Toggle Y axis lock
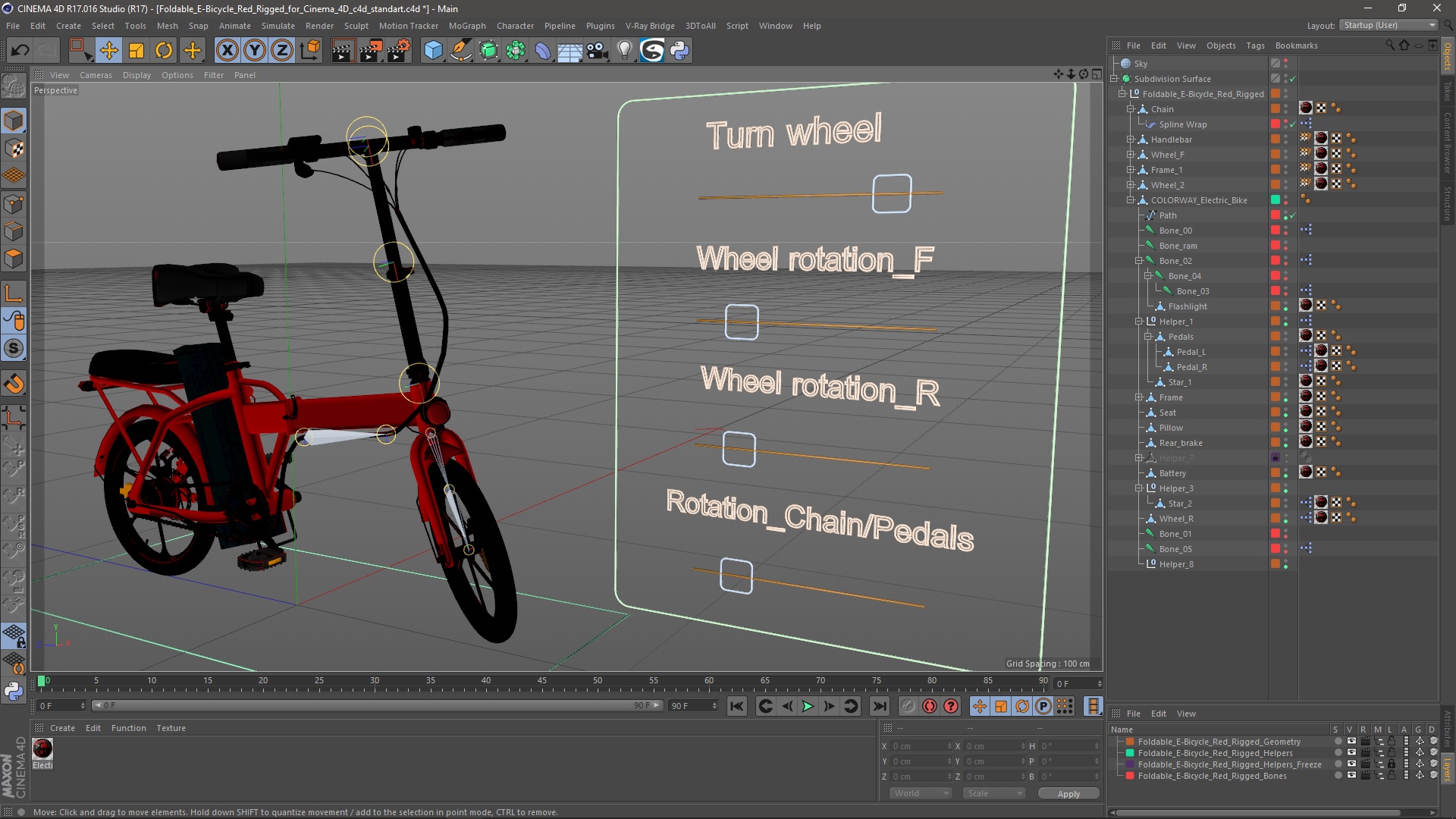This screenshot has width=1456, height=819. 255,51
